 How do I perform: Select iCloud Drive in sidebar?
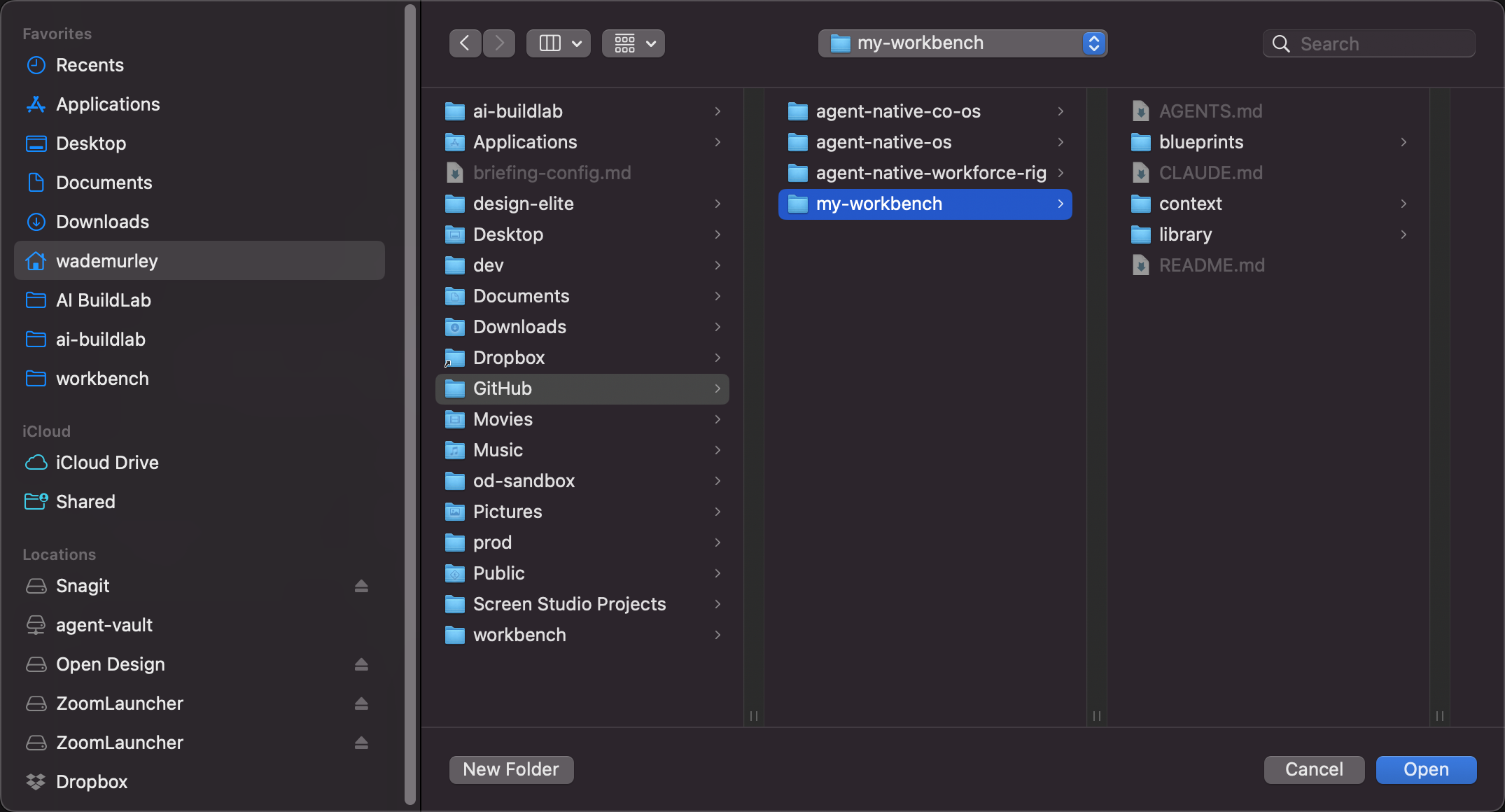coord(199,463)
